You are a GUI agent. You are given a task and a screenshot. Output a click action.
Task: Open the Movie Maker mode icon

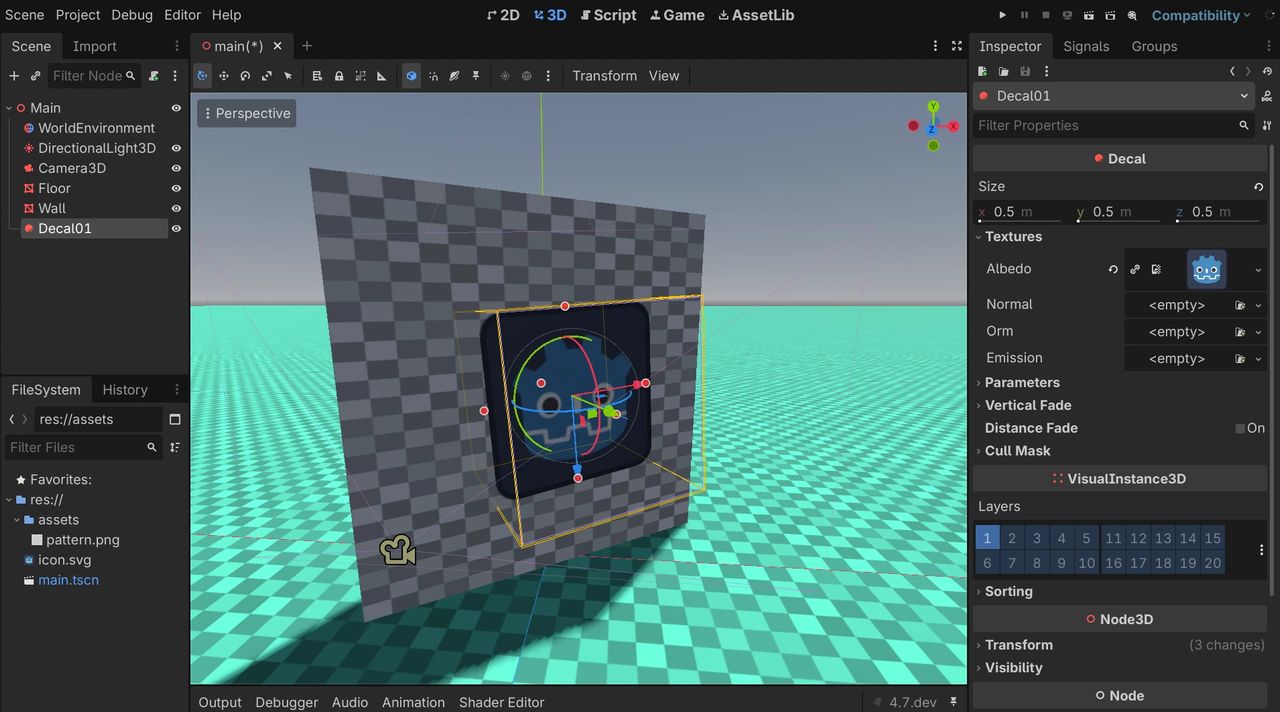(x=1133, y=15)
